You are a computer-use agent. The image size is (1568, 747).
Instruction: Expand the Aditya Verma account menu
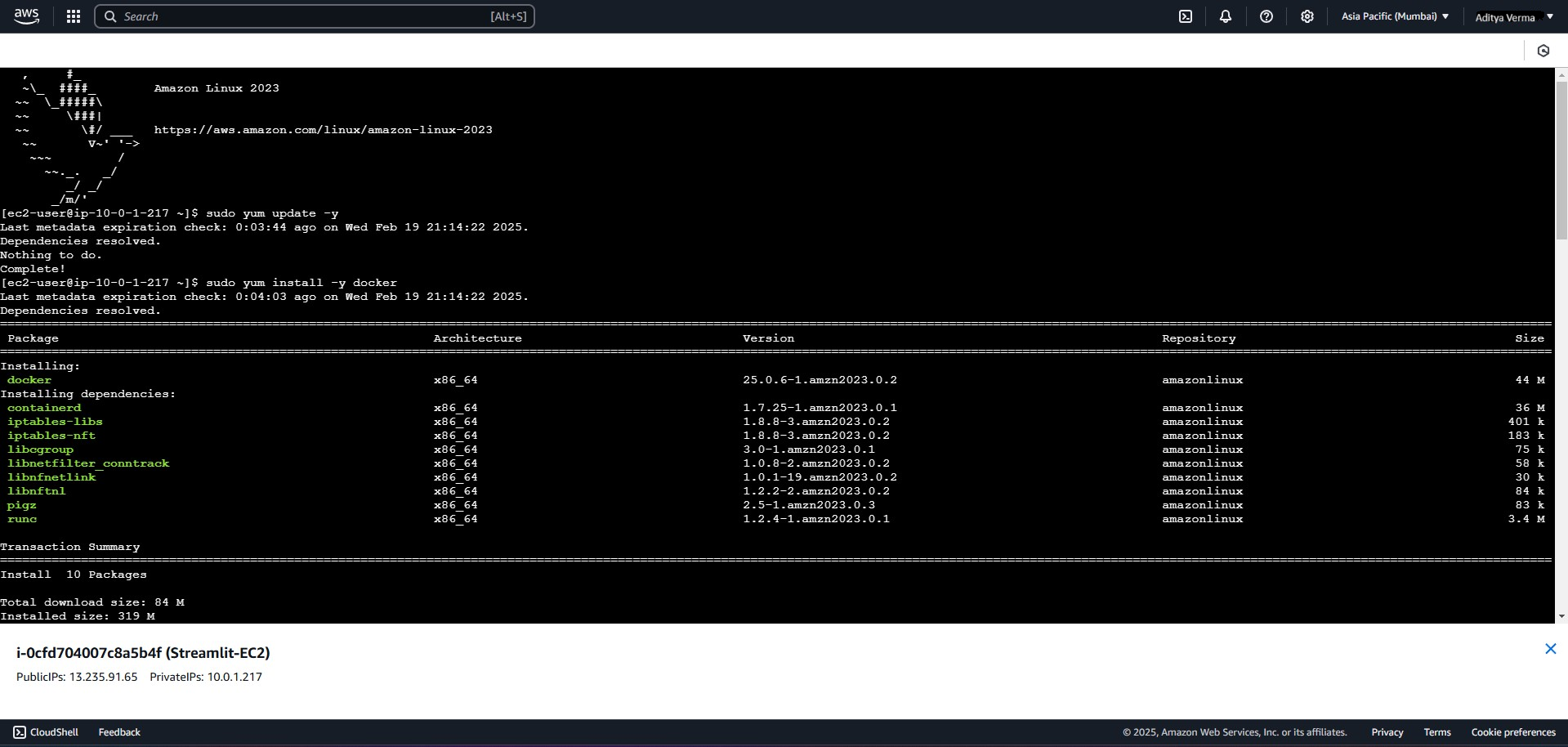[1513, 17]
